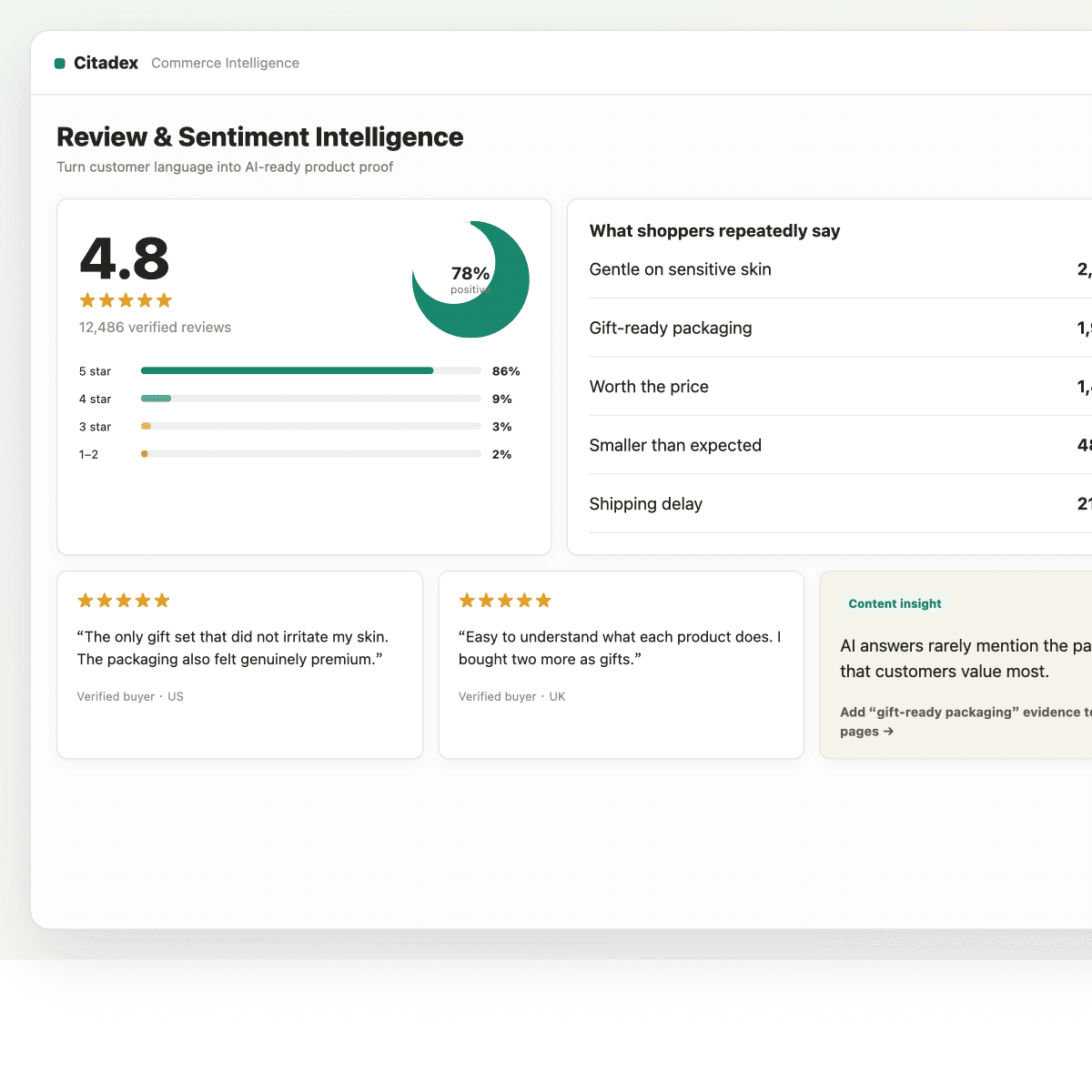This screenshot has height=1092, width=1092.
Task: Click the What shoppers repeatedly say heading
Action: [x=714, y=231]
